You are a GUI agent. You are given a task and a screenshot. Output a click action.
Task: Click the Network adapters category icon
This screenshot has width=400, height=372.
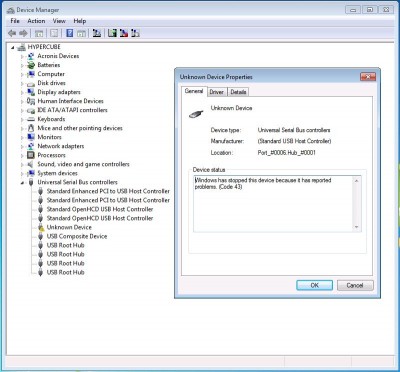point(31,146)
